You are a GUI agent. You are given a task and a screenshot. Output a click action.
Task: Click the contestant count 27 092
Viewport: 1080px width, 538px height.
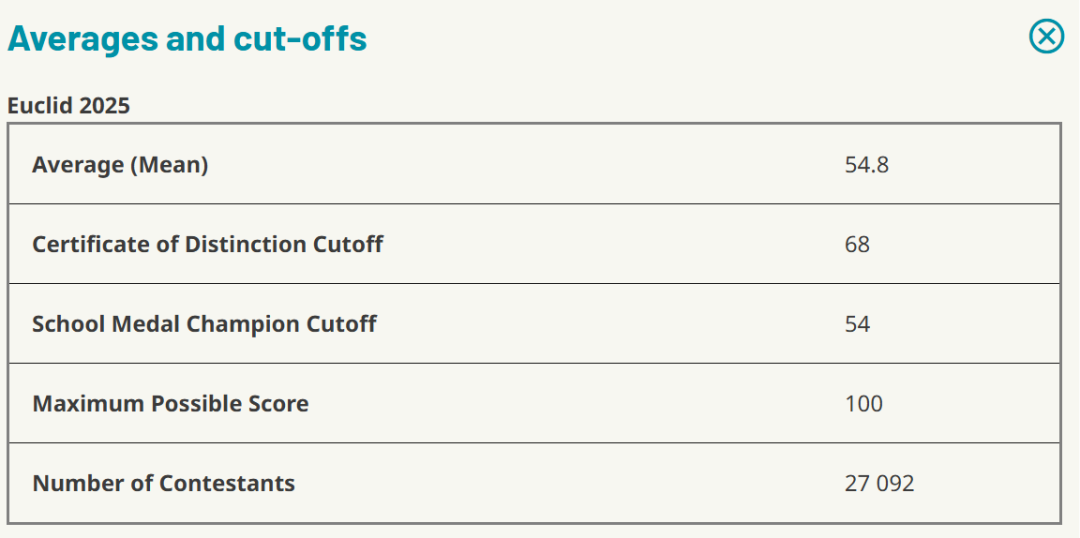(879, 484)
